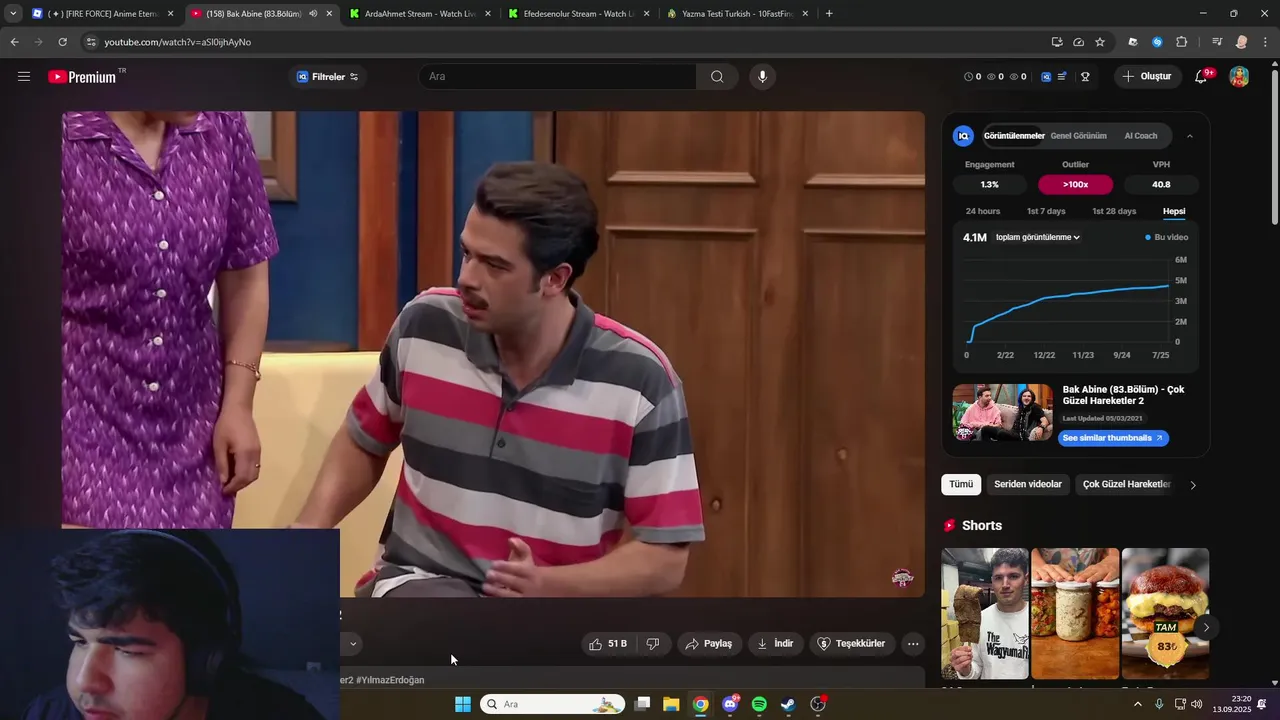This screenshot has height=720, width=1280.
Task: Mute the Bak Abine tab audio
Action: [313, 14]
